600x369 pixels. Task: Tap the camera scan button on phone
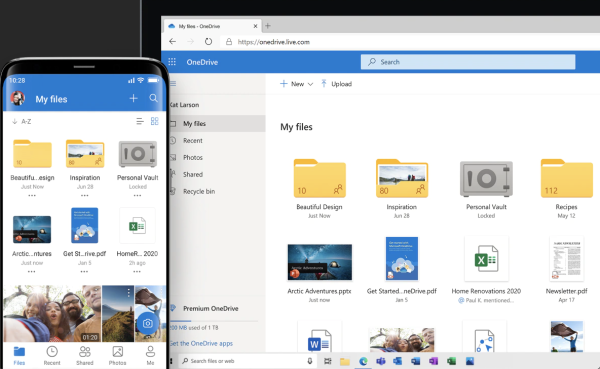point(147,323)
